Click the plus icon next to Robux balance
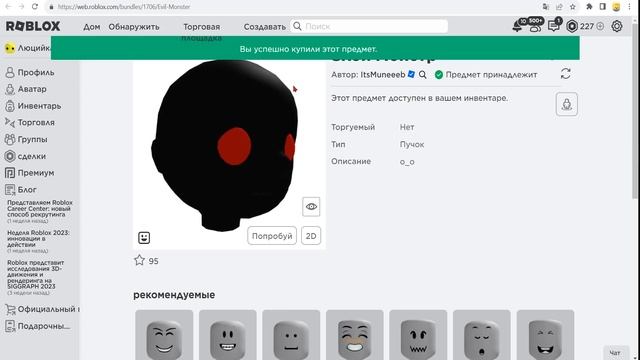 [x=600, y=27]
